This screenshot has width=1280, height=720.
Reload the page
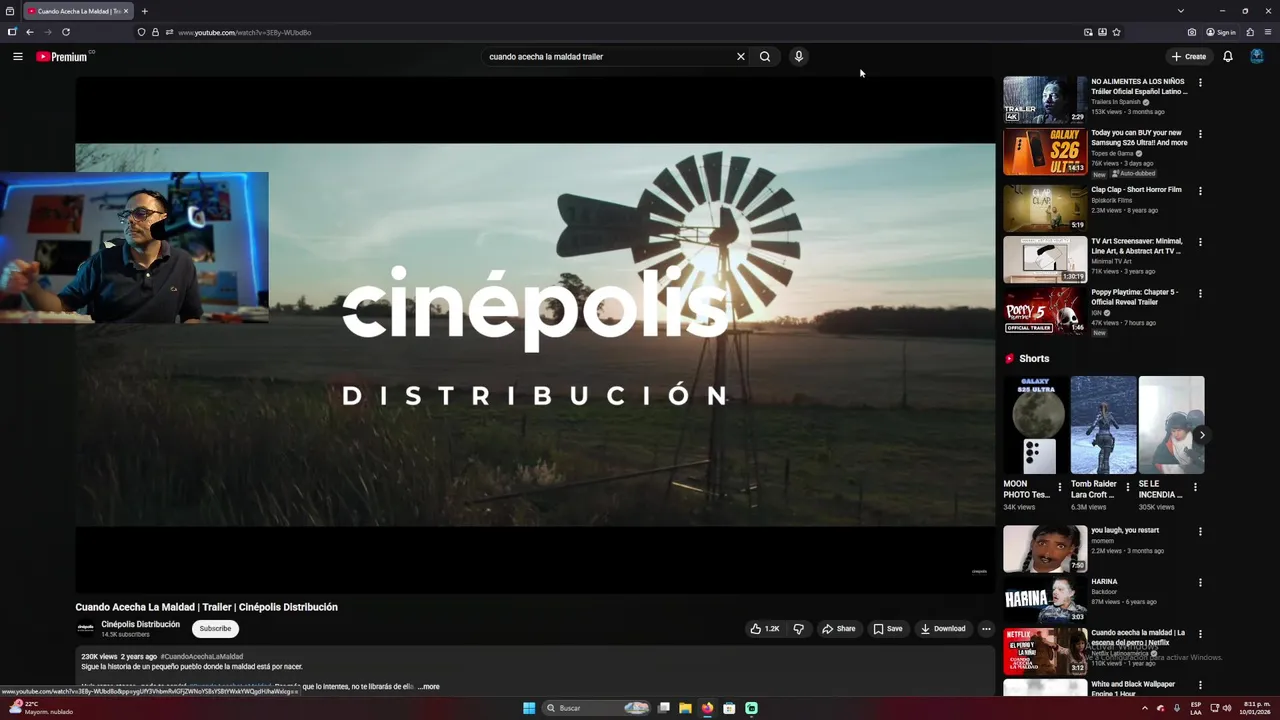(x=66, y=32)
